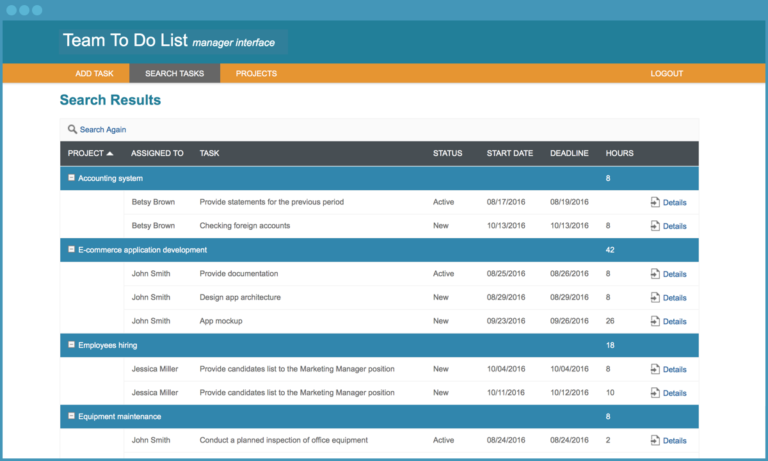
Task: Collapse the Equipment maintenance group
Action: [71, 416]
